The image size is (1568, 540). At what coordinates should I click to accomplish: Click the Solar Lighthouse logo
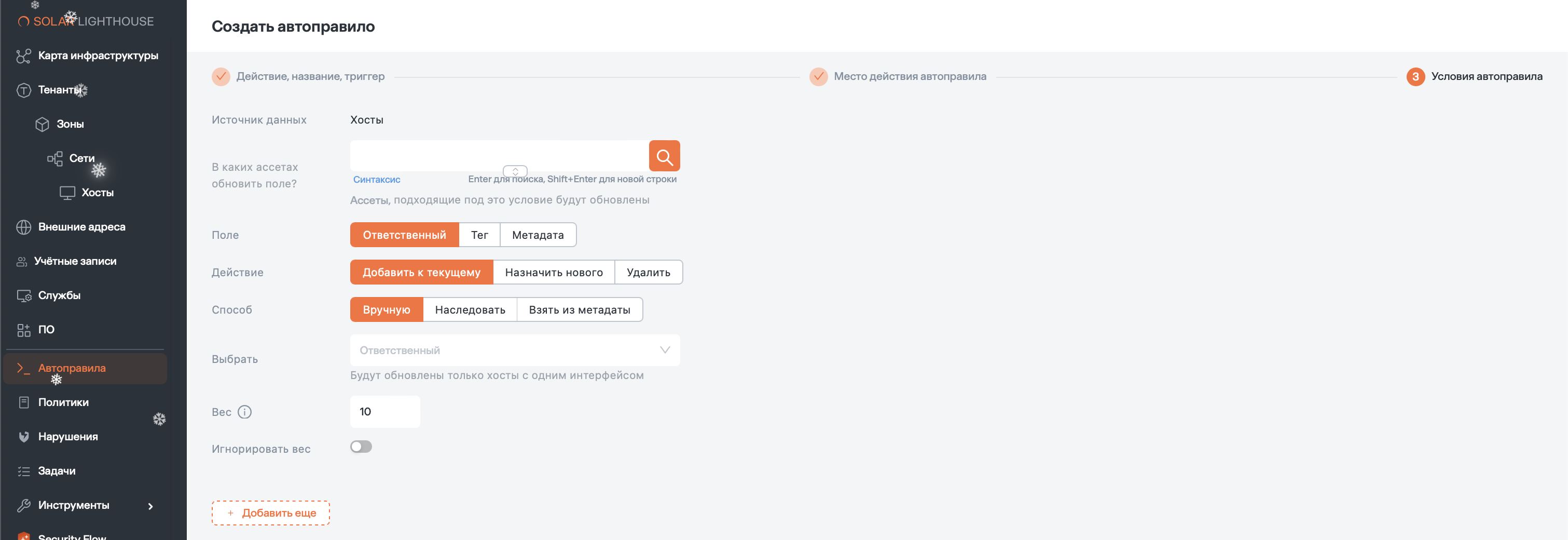pos(86,21)
